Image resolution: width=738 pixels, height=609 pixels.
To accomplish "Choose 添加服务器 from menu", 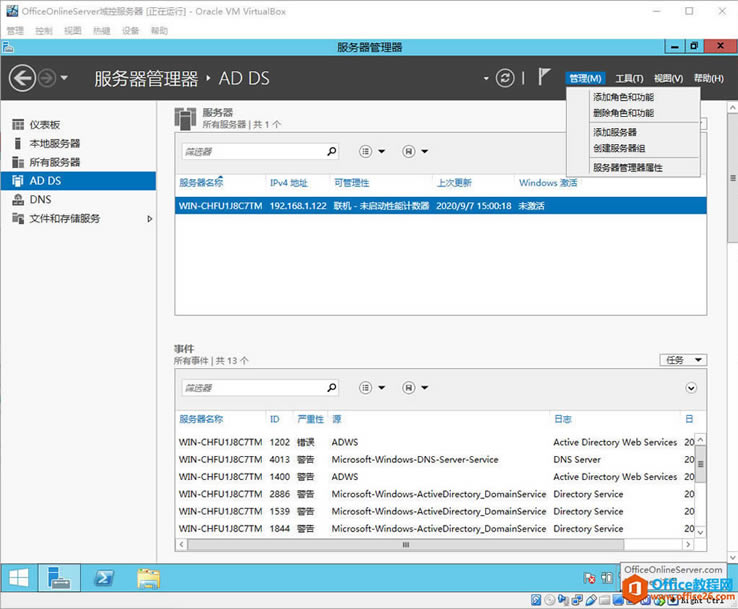I will point(615,132).
